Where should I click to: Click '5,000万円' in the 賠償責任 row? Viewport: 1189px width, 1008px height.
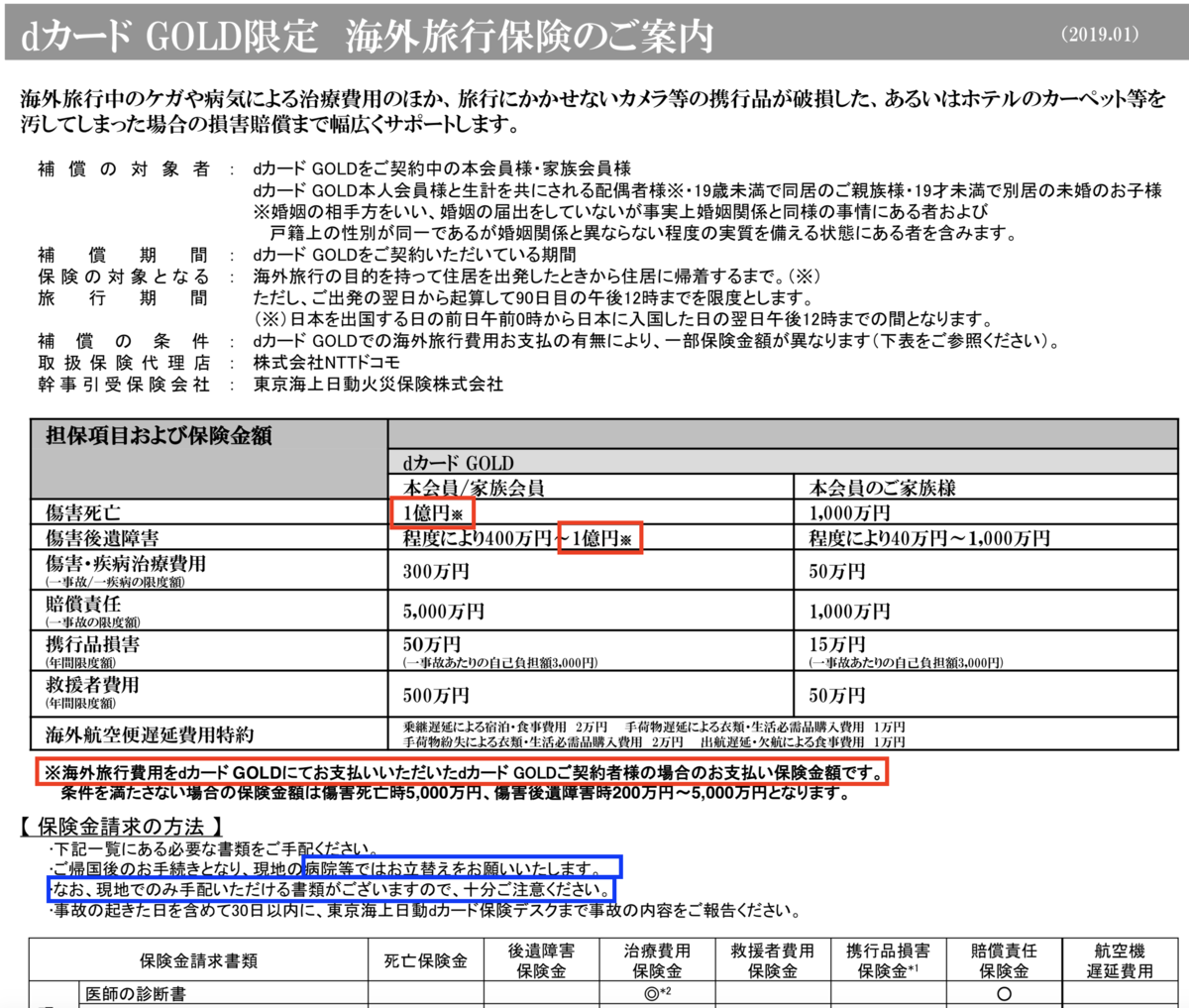point(443,612)
